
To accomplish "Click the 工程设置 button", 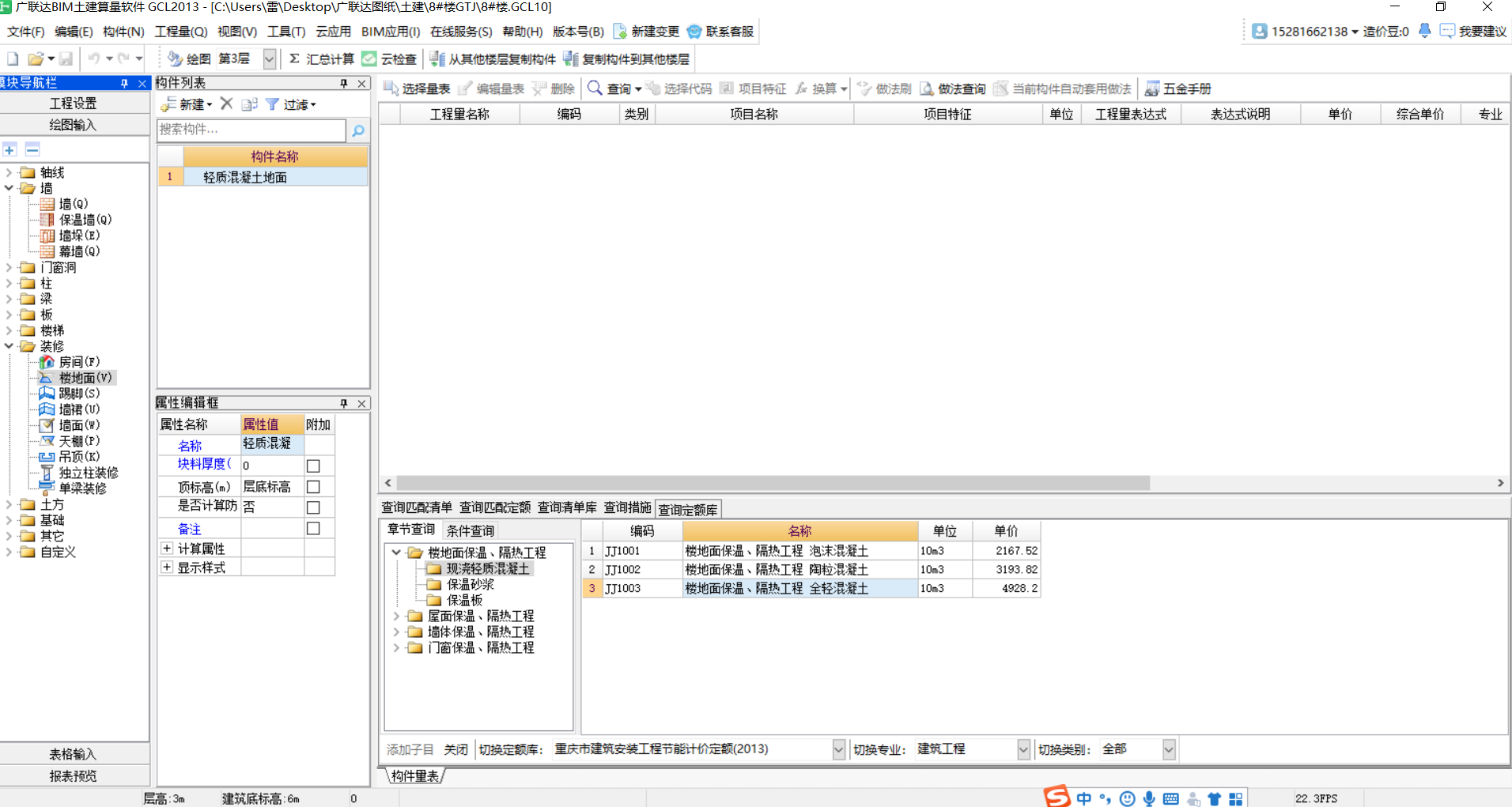I will click(x=74, y=104).
